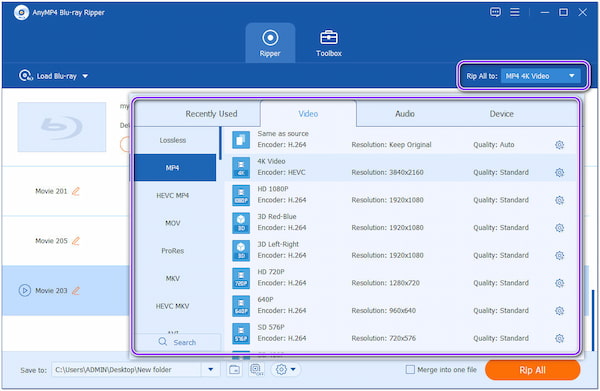Viewport: 600px width, 391px height.
Task: Open the Toolbox section
Action: (329, 43)
